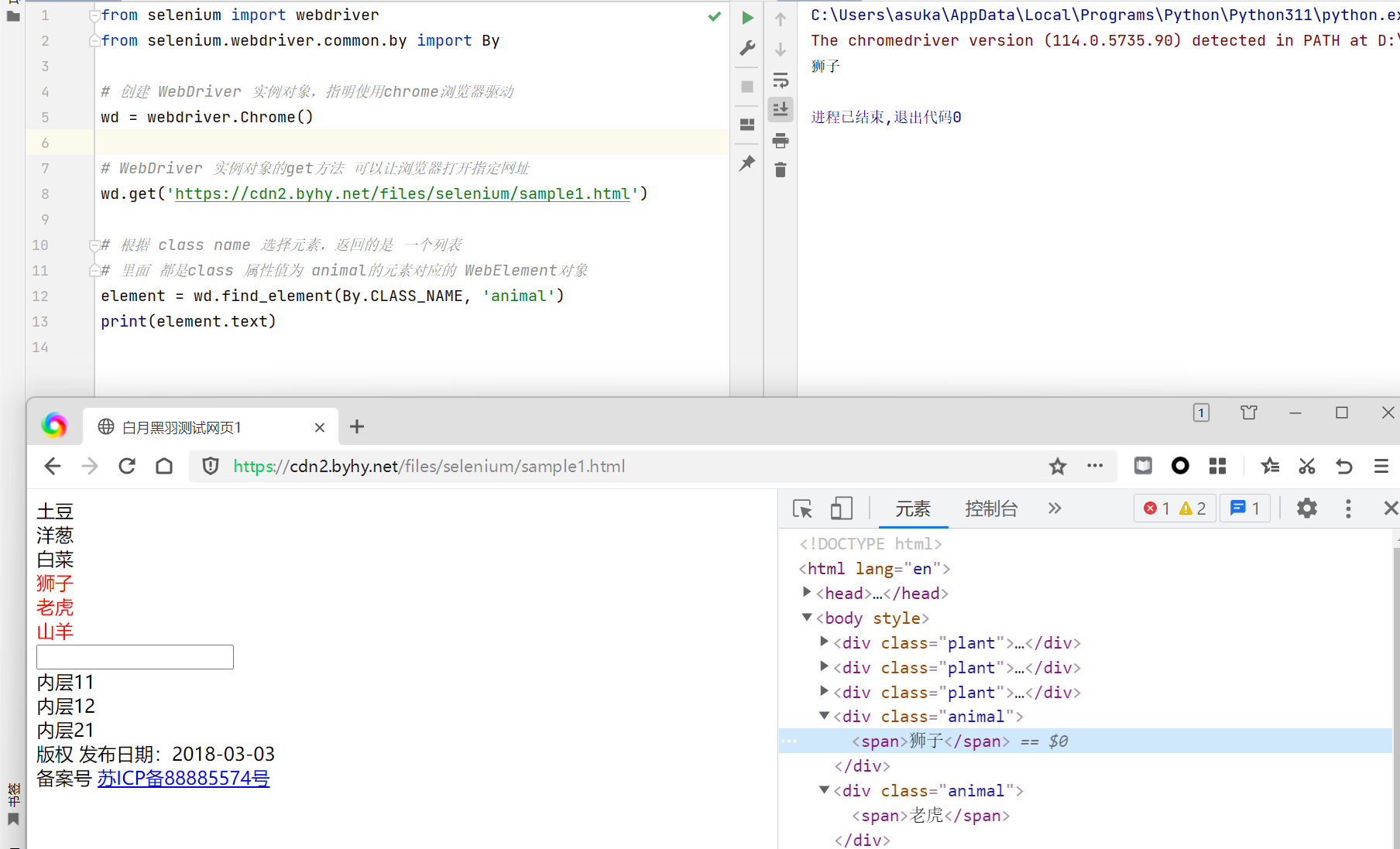Toggle soft-wrap in console output

point(781,80)
